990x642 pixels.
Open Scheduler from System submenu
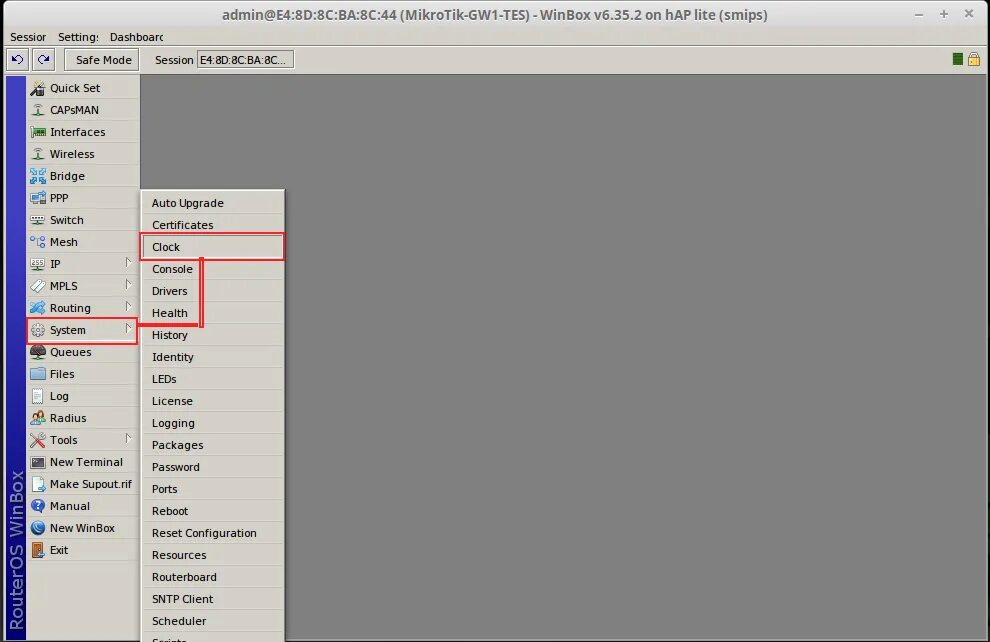(x=213, y=621)
